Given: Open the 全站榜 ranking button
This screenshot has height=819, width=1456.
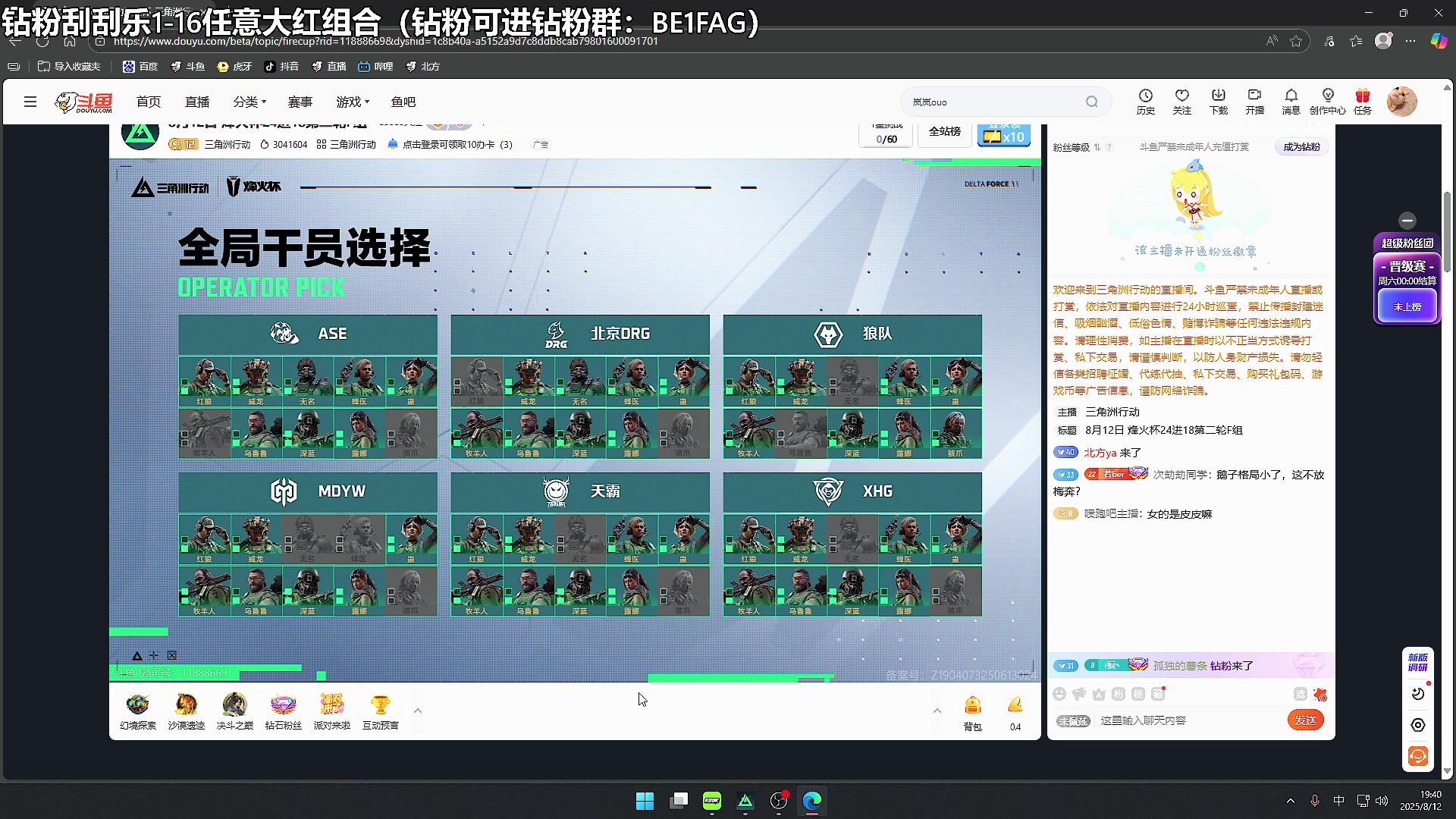Looking at the screenshot, I should click(x=944, y=133).
